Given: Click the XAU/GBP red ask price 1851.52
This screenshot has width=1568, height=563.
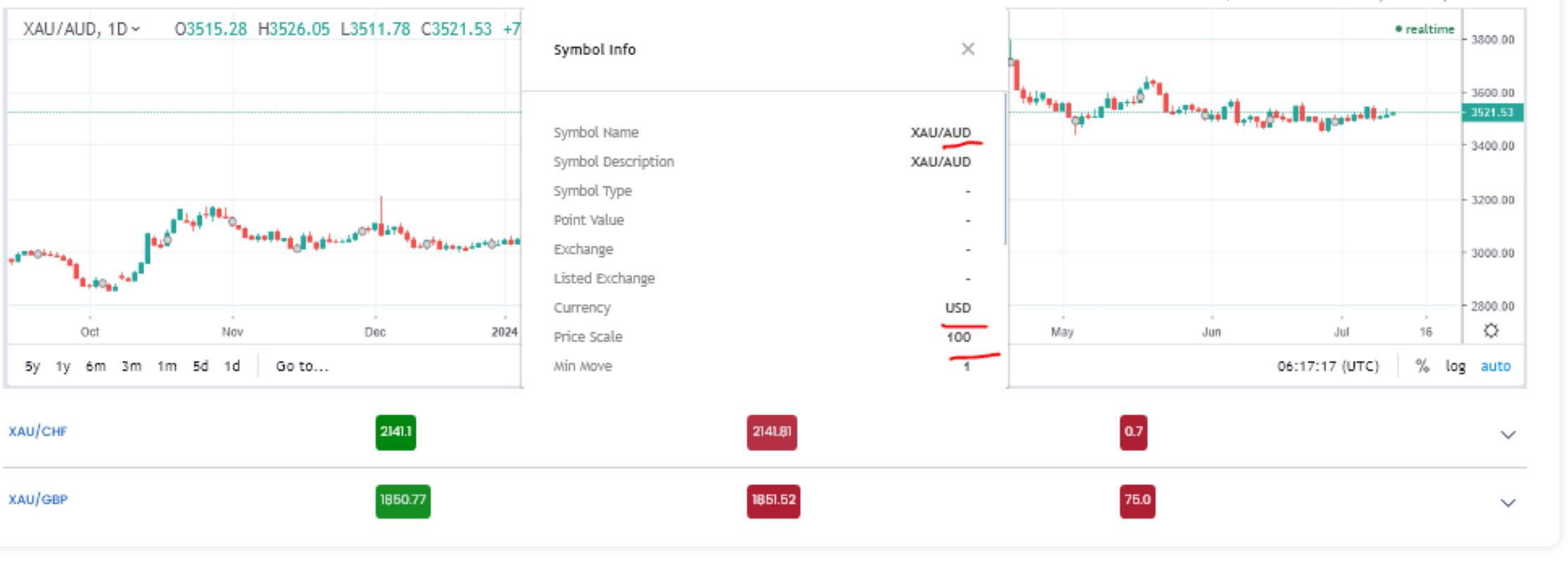Looking at the screenshot, I should coord(773,500).
